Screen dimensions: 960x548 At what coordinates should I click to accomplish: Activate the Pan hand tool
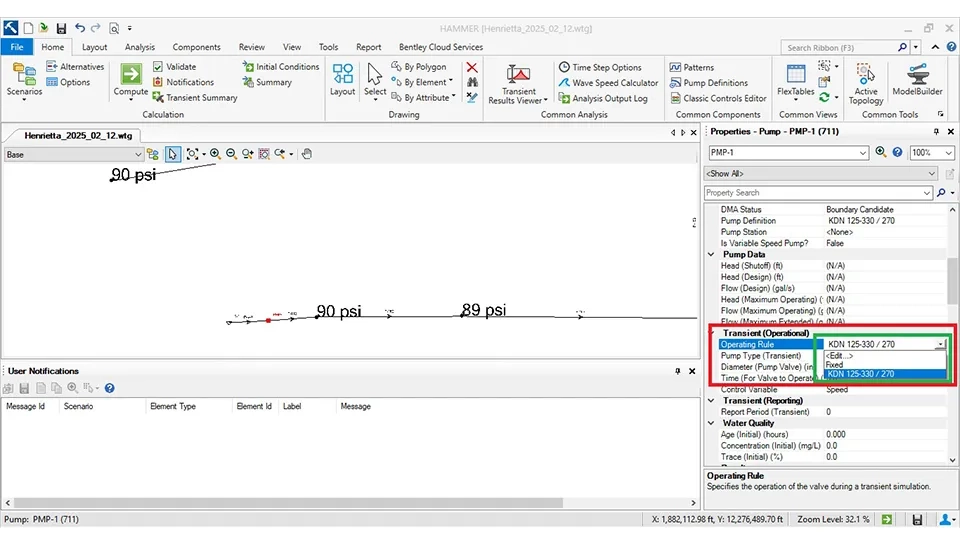(307, 154)
